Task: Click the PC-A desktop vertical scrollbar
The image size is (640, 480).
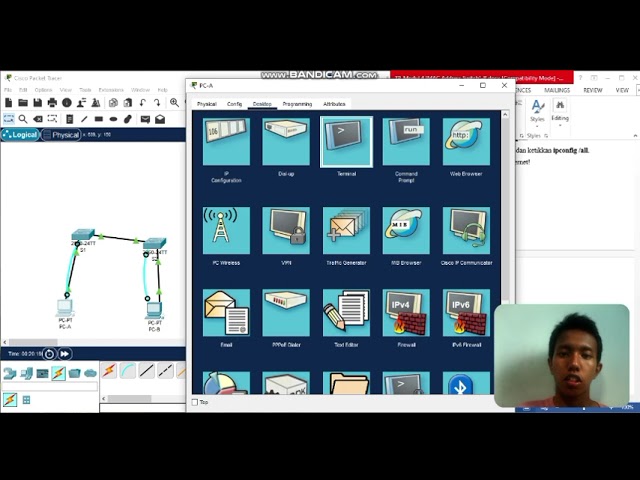Action: pyautogui.click(x=505, y=212)
